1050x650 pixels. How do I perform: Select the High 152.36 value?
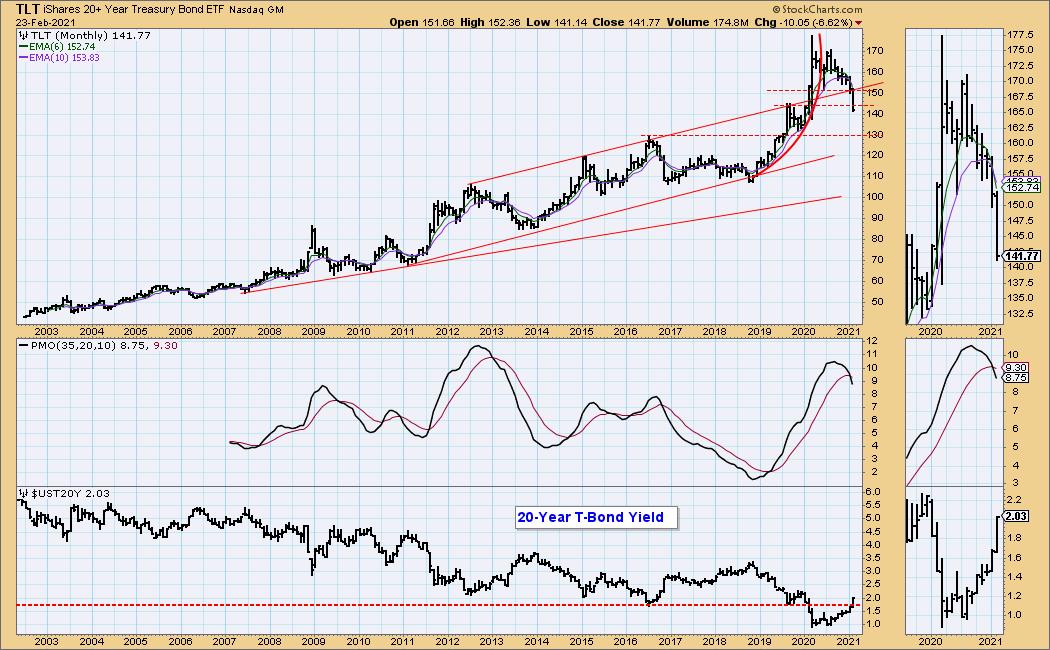(490, 22)
